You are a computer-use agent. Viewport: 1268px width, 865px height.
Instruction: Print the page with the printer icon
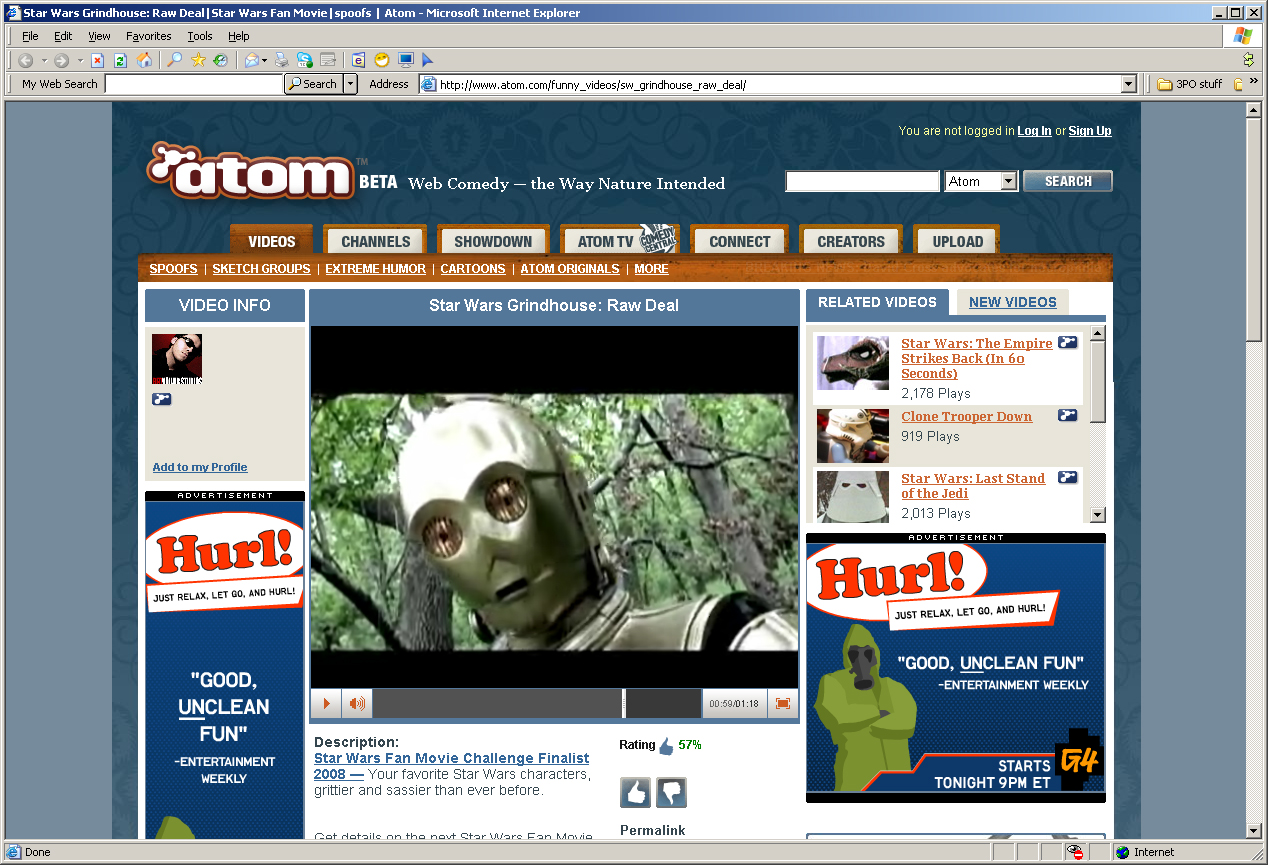282,60
